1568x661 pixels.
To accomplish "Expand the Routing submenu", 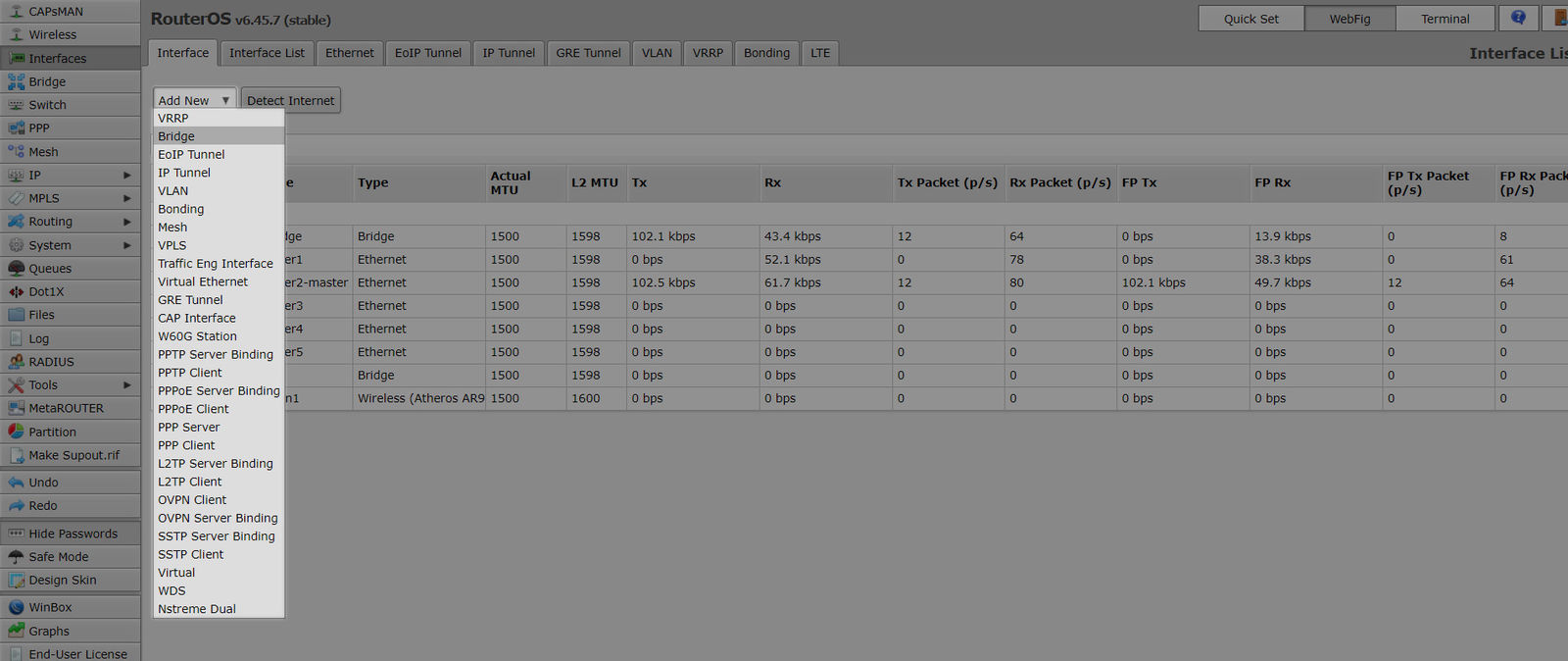I will pos(126,222).
